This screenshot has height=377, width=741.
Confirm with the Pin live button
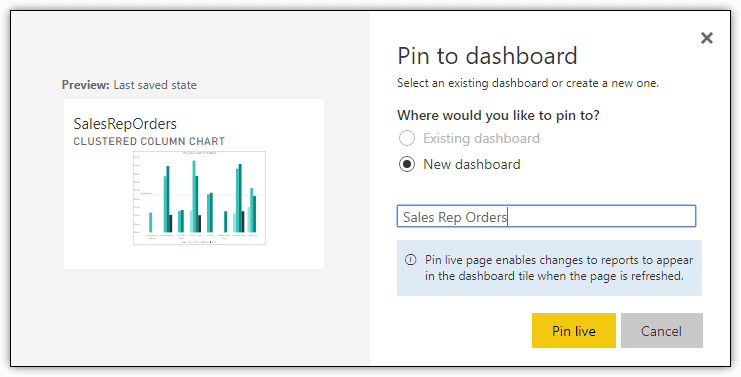[574, 331]
